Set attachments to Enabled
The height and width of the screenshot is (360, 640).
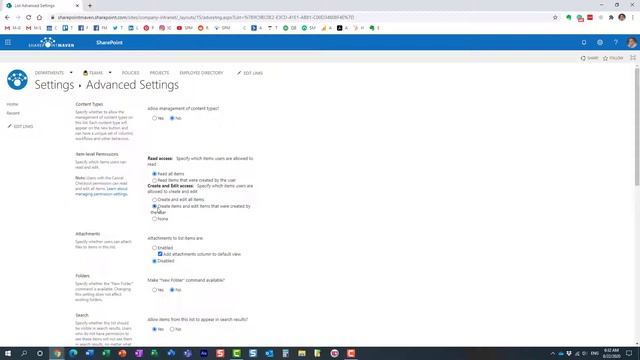pyautogui.click(x=154, y=248)
